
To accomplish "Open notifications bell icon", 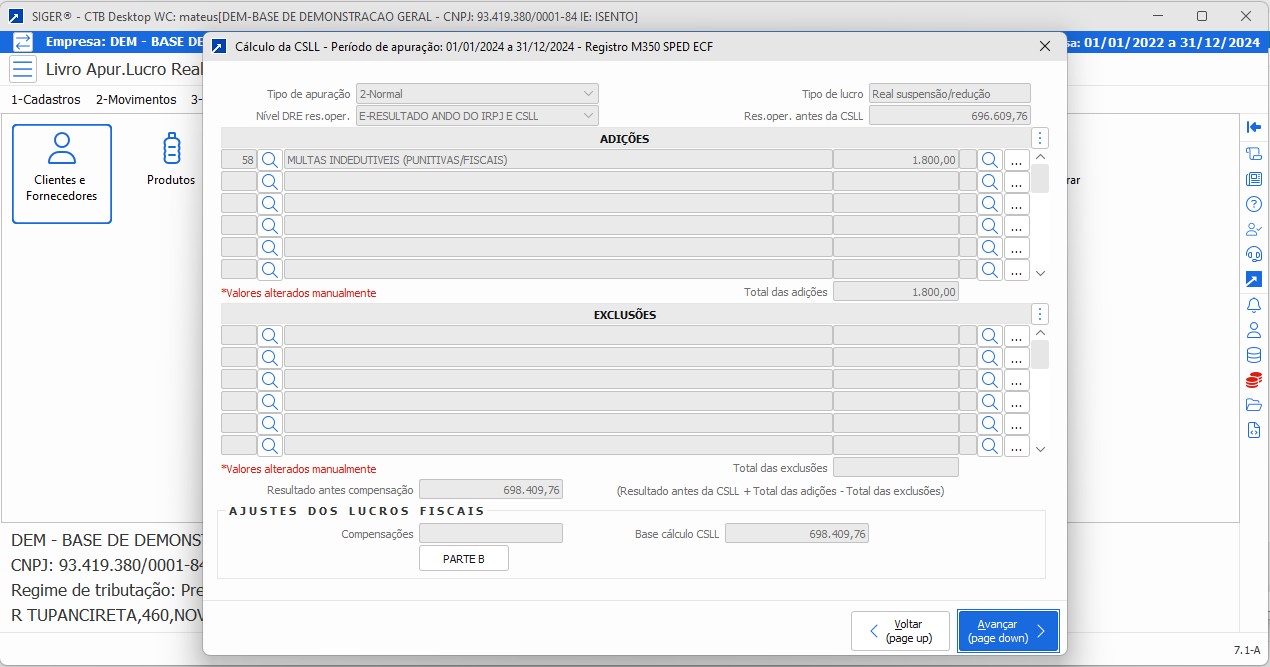I will (1254, 305).
